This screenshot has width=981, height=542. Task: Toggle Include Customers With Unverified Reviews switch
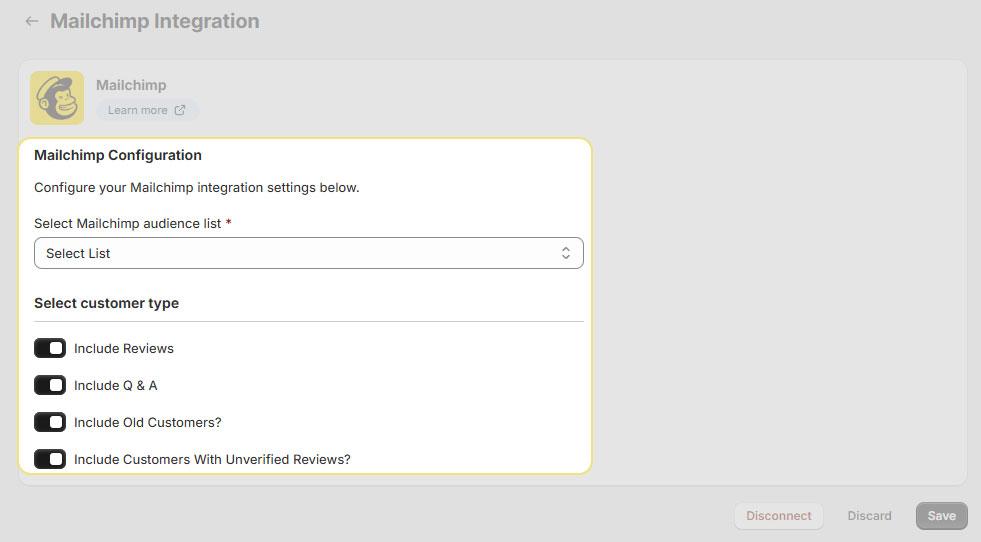50,459
